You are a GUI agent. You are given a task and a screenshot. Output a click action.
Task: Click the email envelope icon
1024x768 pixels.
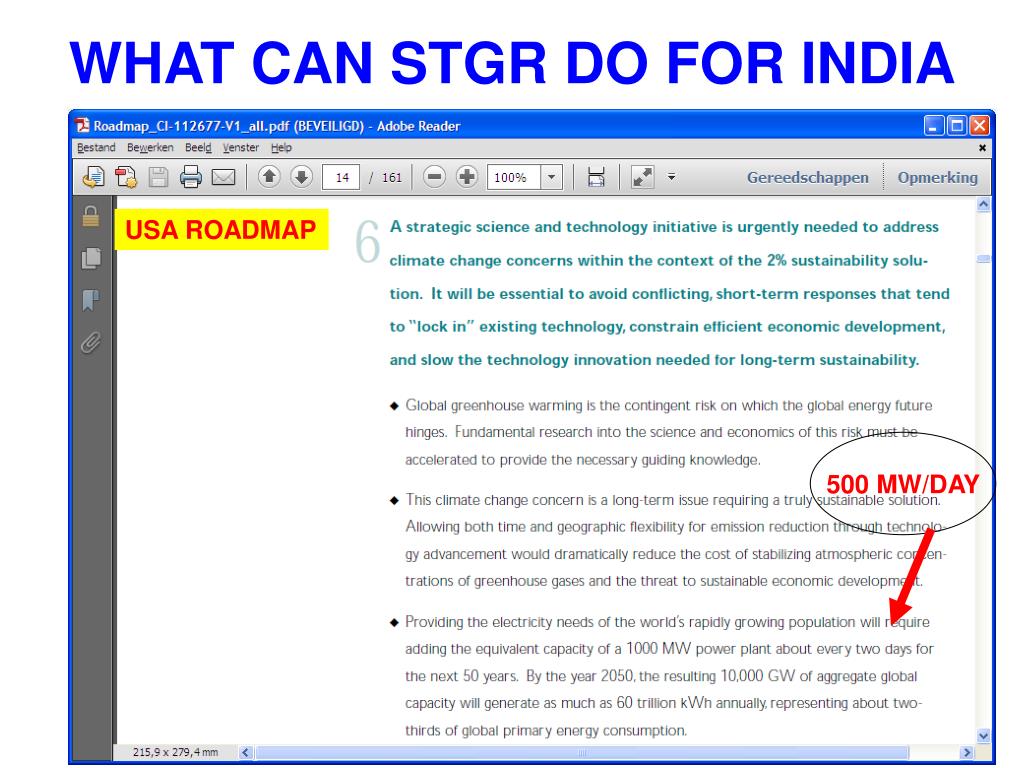pyautogui.click(x=223, y=177)
